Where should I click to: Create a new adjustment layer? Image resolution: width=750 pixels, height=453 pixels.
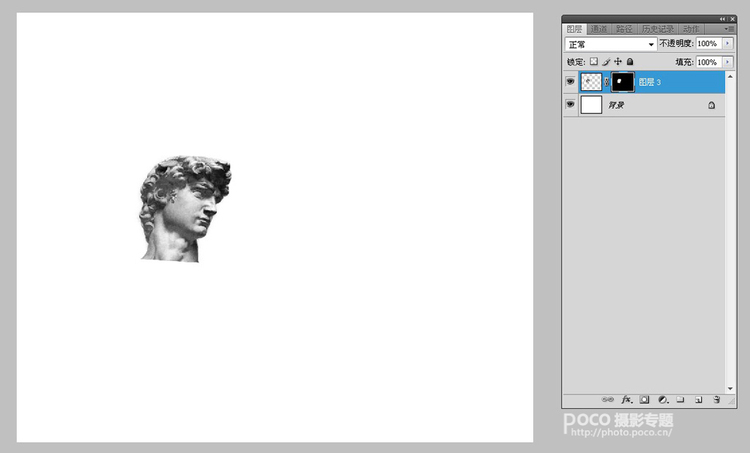(x=662, y=399)
